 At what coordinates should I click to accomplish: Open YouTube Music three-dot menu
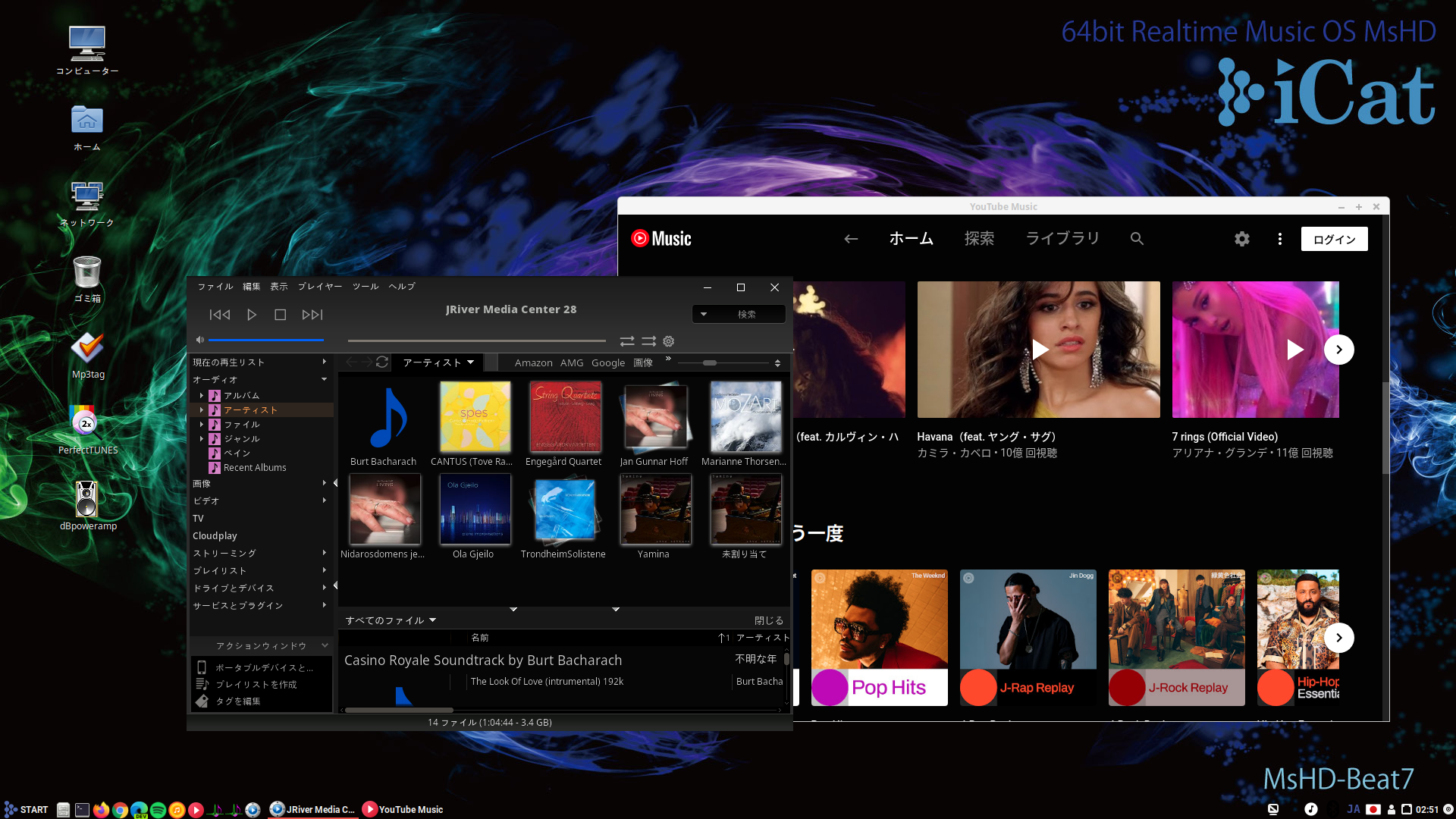1280,239
